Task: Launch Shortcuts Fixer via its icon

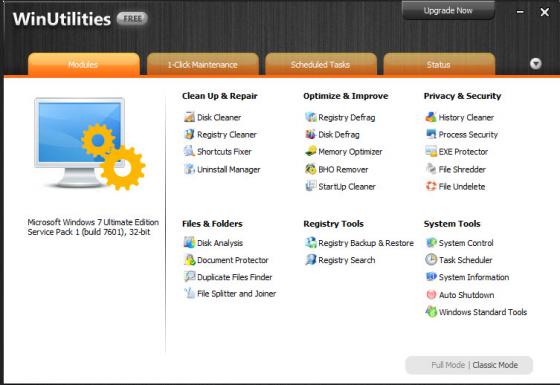Action: point(189,151)
